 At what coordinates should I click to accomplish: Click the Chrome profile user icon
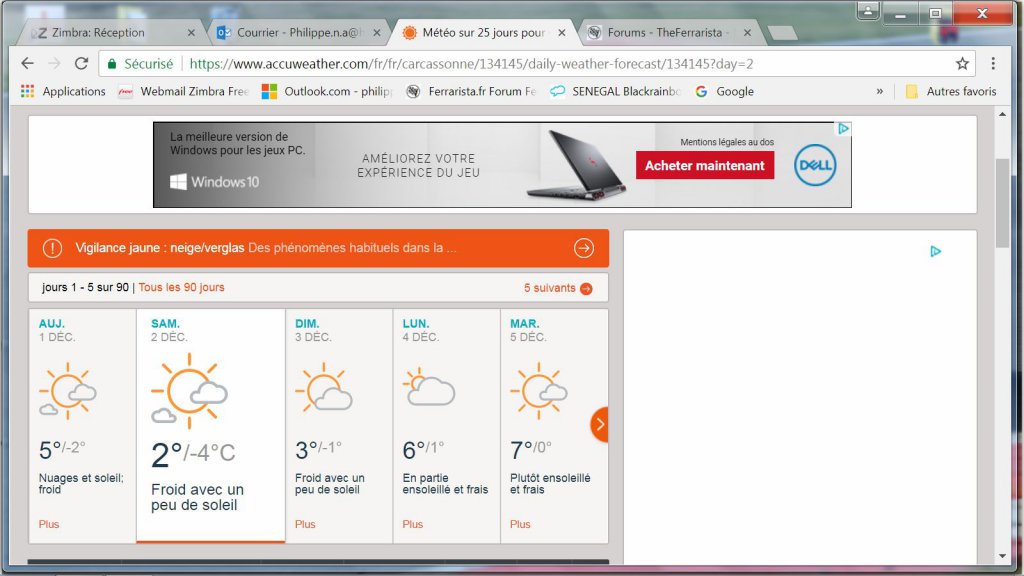(x=868, y=11)
